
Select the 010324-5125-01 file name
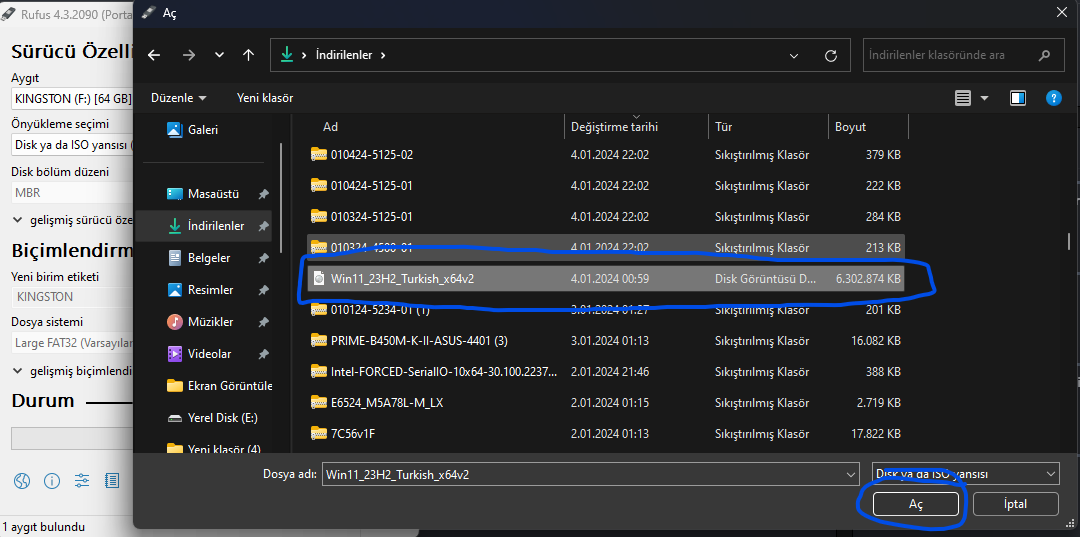pos(372,216)
